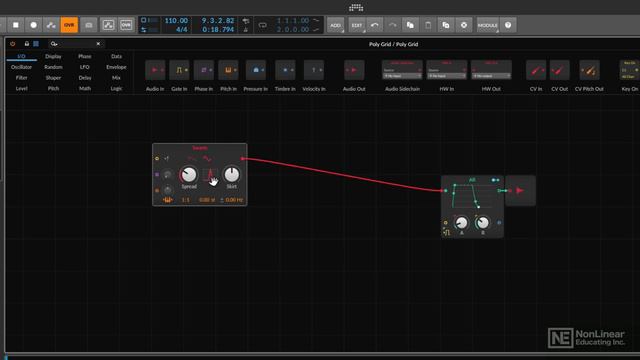
Task: Toggle the automation write icon beside Record
Action: click(51, 25)
